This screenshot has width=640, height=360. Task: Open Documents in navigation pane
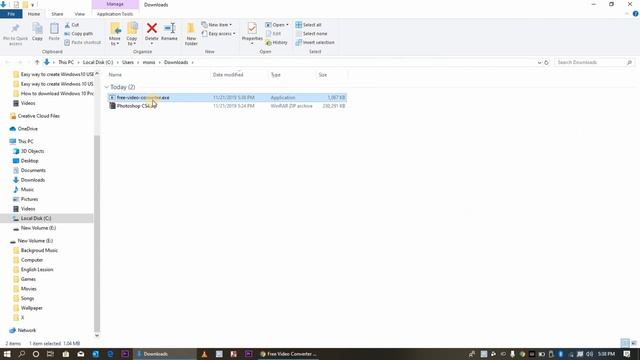click(33, 170)
